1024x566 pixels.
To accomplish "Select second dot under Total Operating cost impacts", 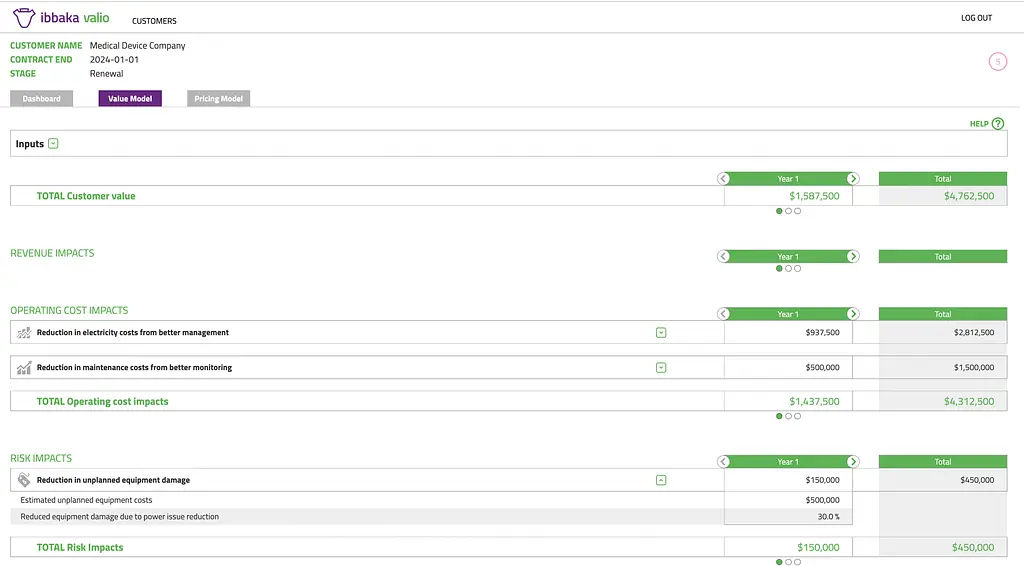I will point(788,416).
